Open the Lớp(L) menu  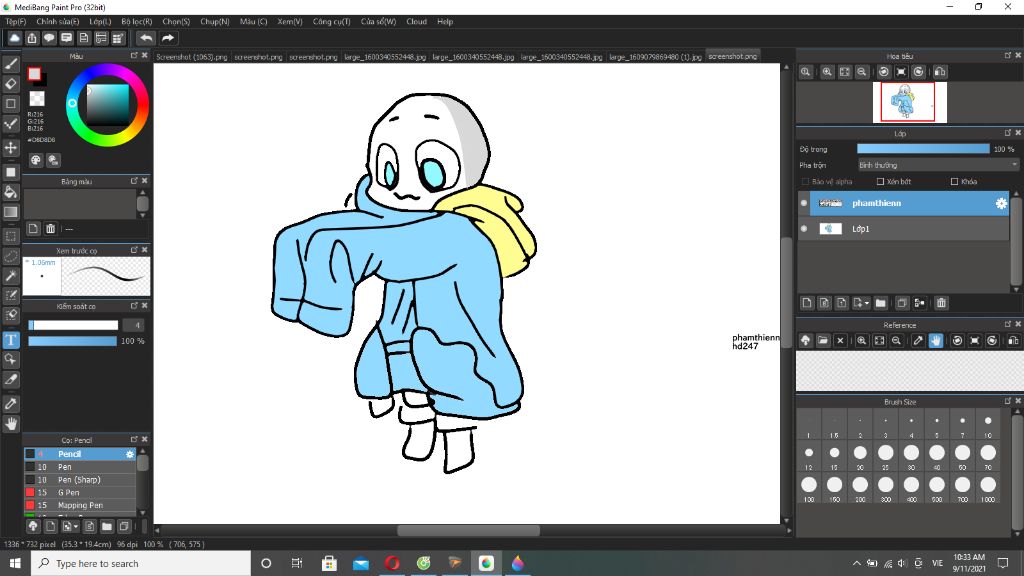(100, 22)
